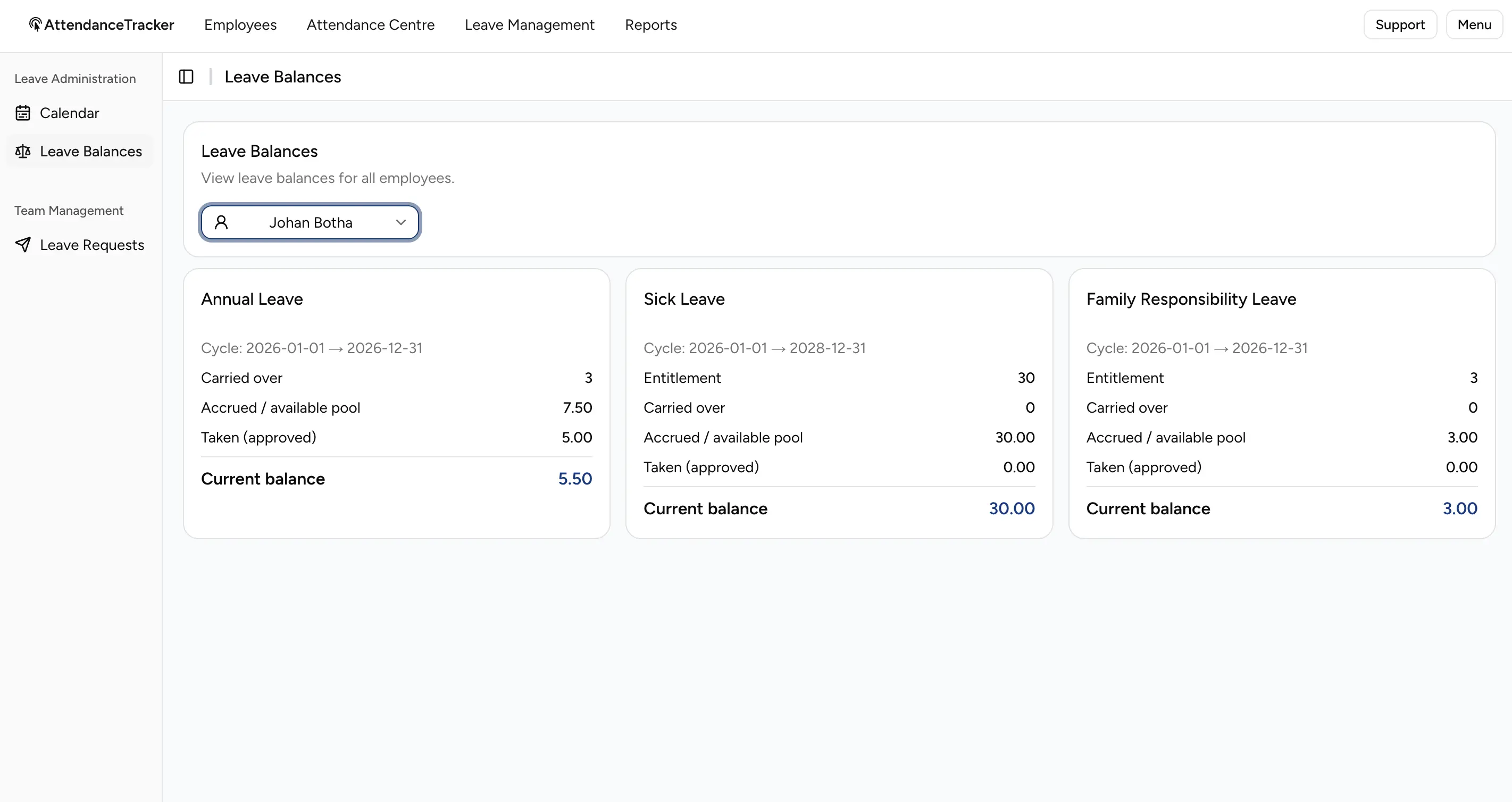
Task: Click the Annual Leave Taken (approved) value 5.00
Action: tap(577, 437)
